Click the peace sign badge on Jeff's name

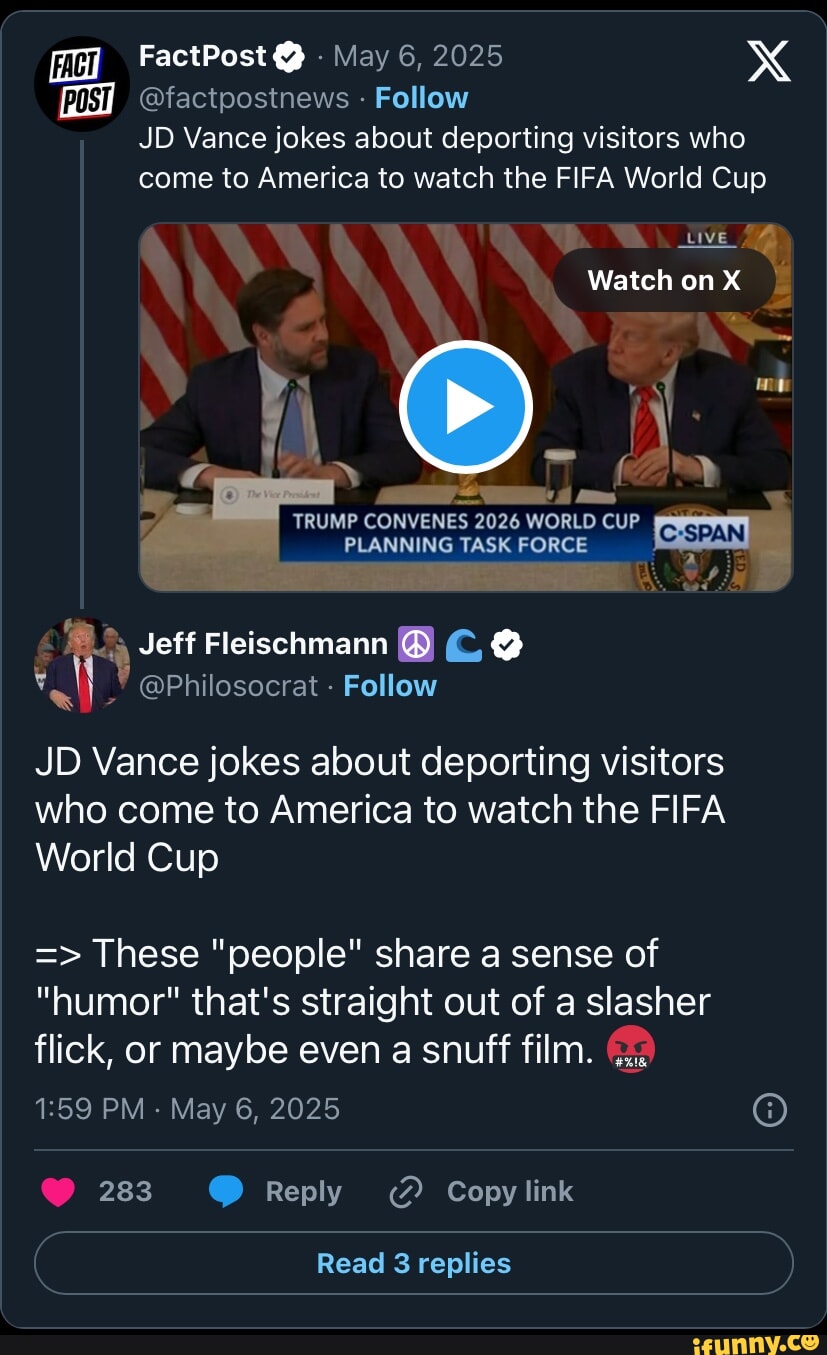point(417,644)
